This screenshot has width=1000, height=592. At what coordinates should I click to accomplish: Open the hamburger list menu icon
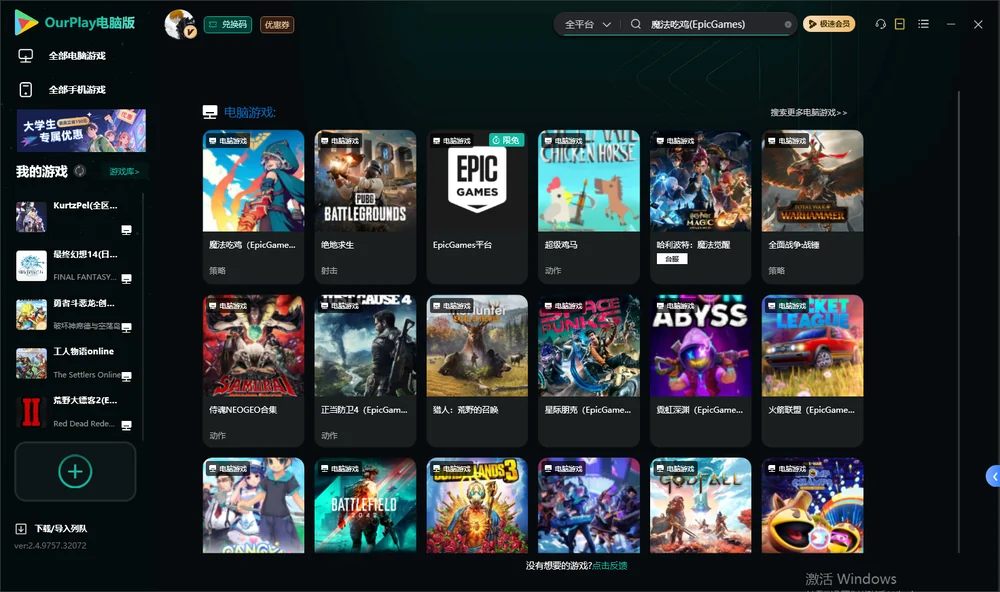tap(923, 24)
